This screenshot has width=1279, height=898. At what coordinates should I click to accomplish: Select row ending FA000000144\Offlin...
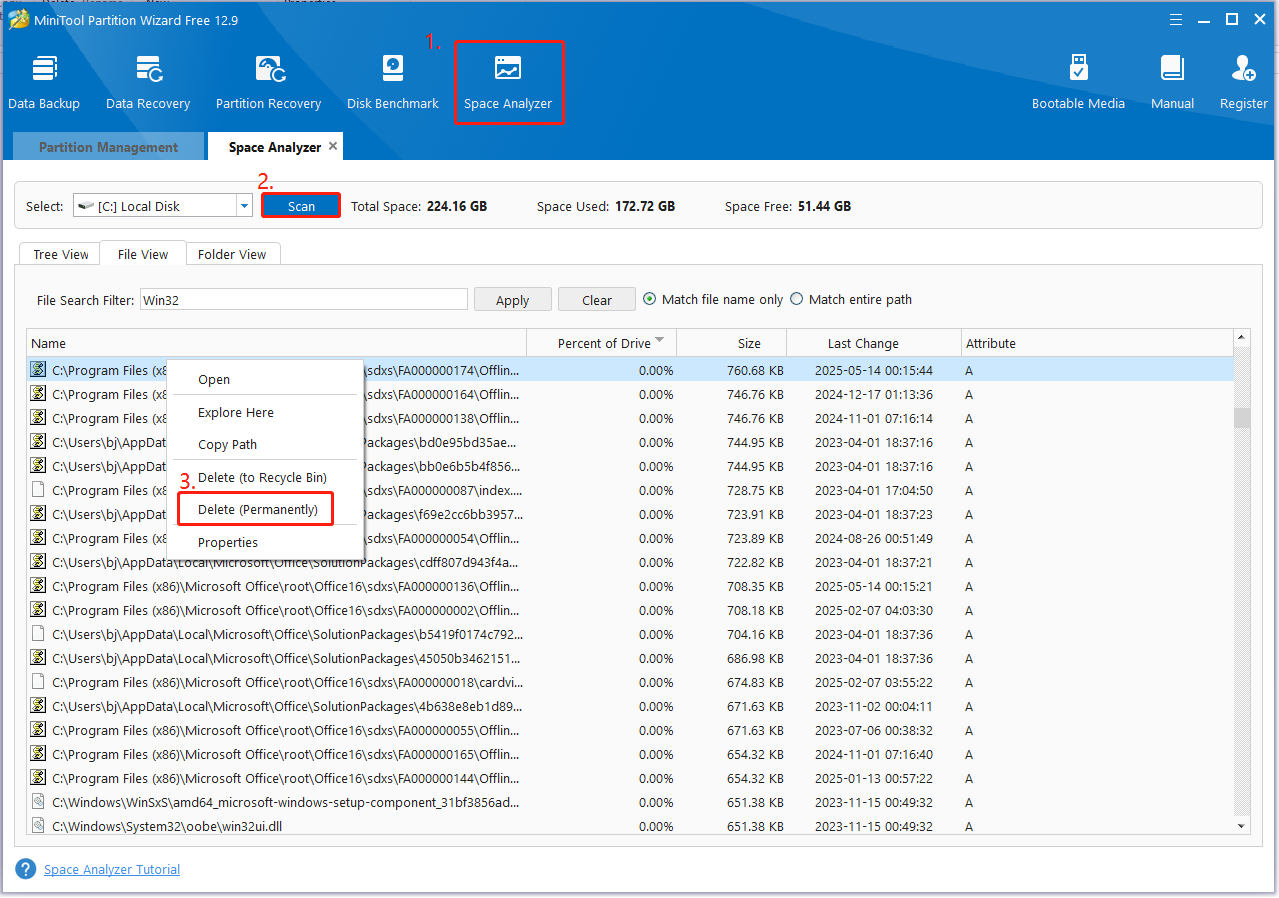coord(631,778)
